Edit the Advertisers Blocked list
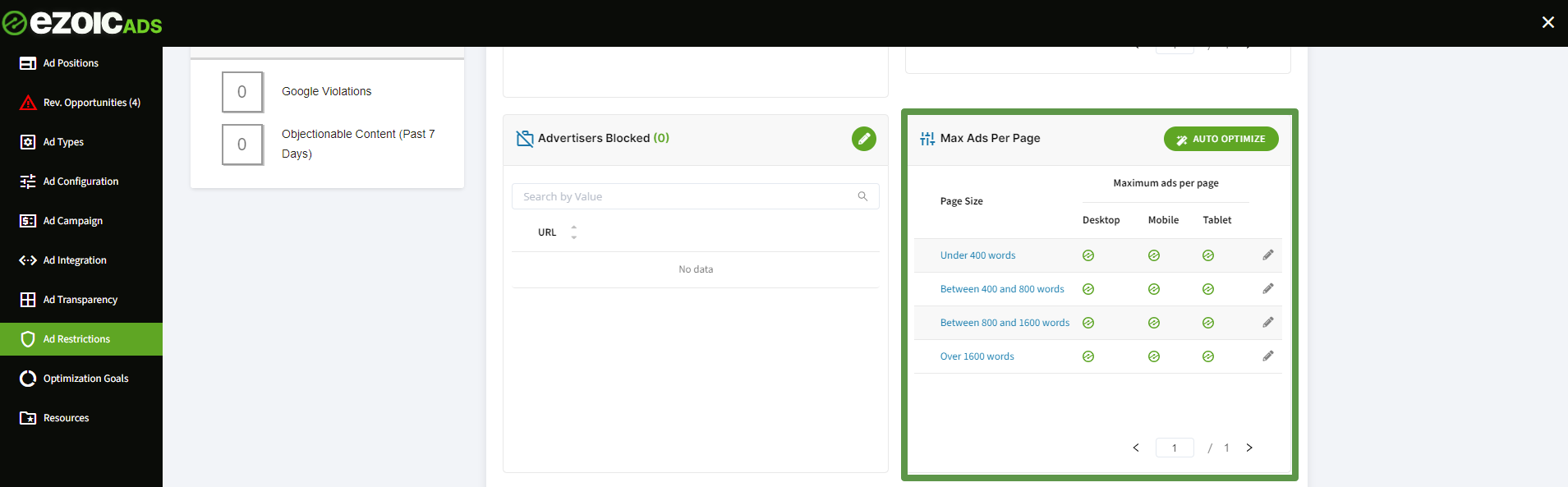Screen dimensions: 1568x487 pos(863,139)
